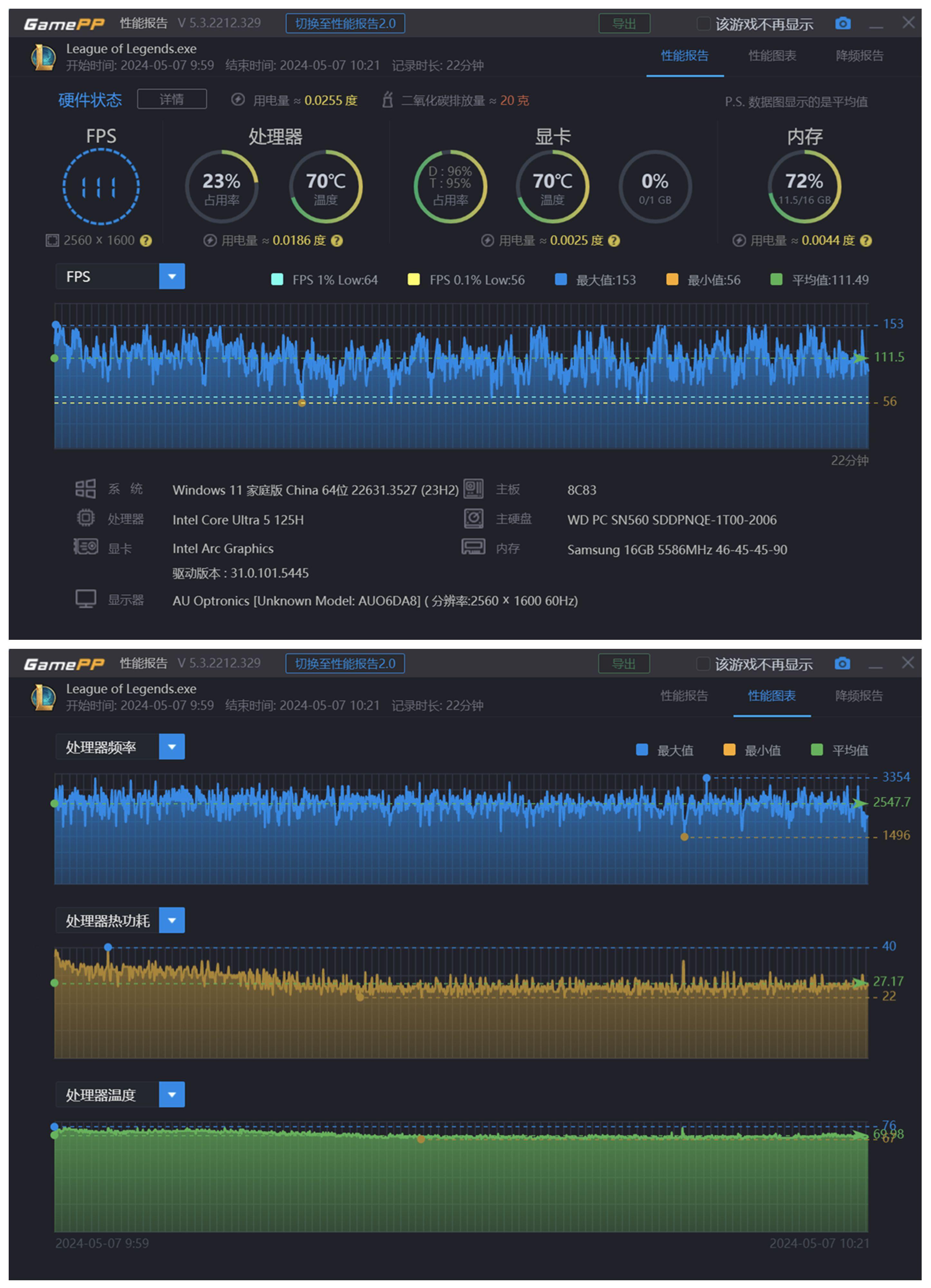Image resolution: width=931 pixels, height=1288 pixels.
Task: Click 切换至性能报告2.0 button in top window
Action: coord(345,23)
